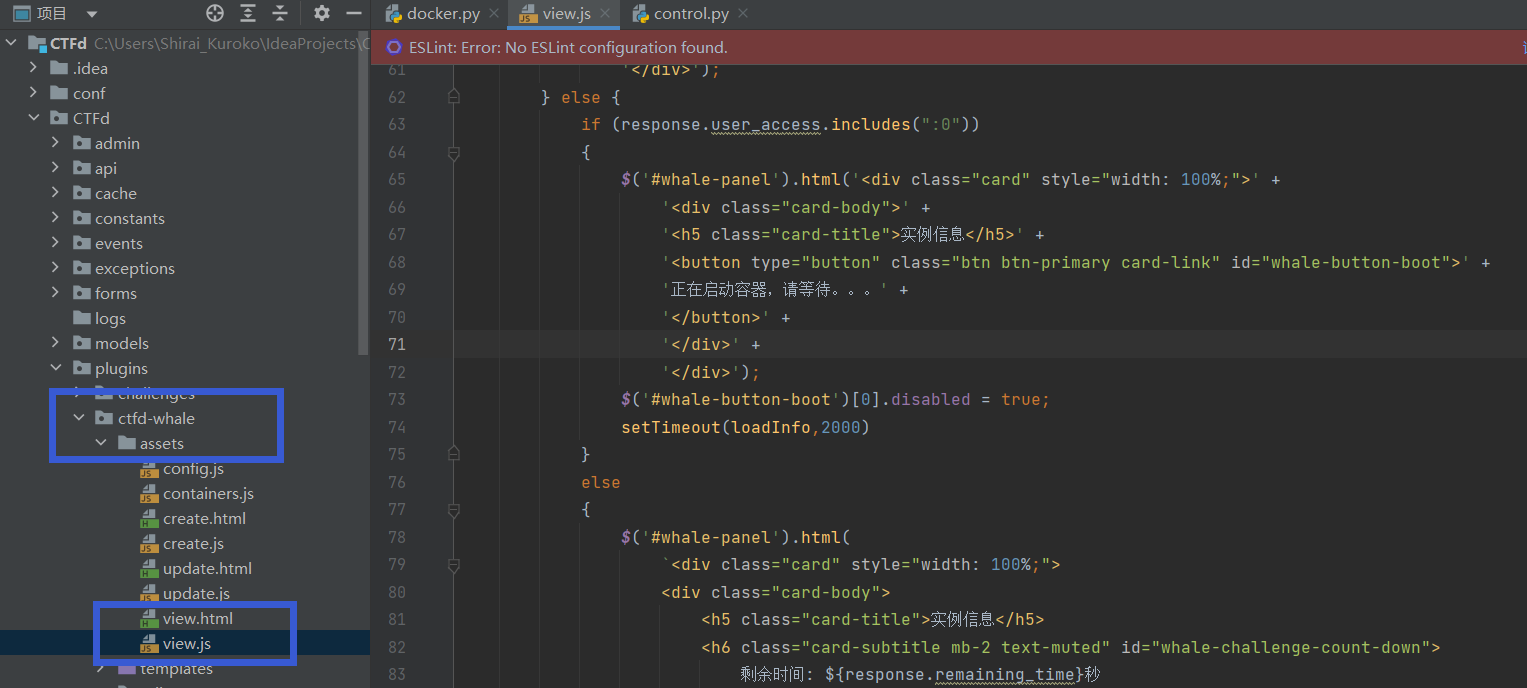Click the Expand All icon in project panel
The height and width of the screenshot is (688, 1527).
point(248,13)
